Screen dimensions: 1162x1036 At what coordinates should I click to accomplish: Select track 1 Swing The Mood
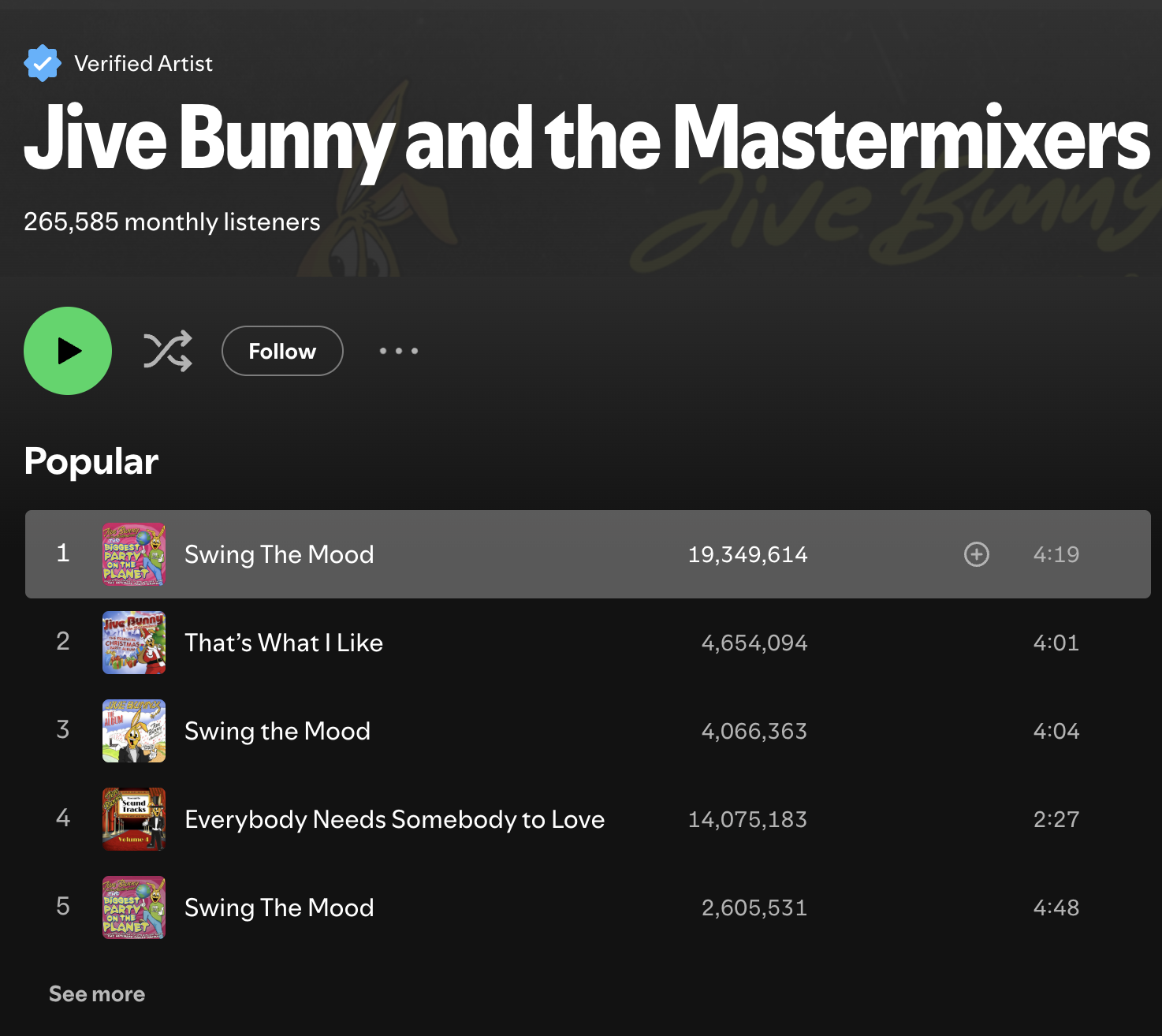tap(588, 554)
